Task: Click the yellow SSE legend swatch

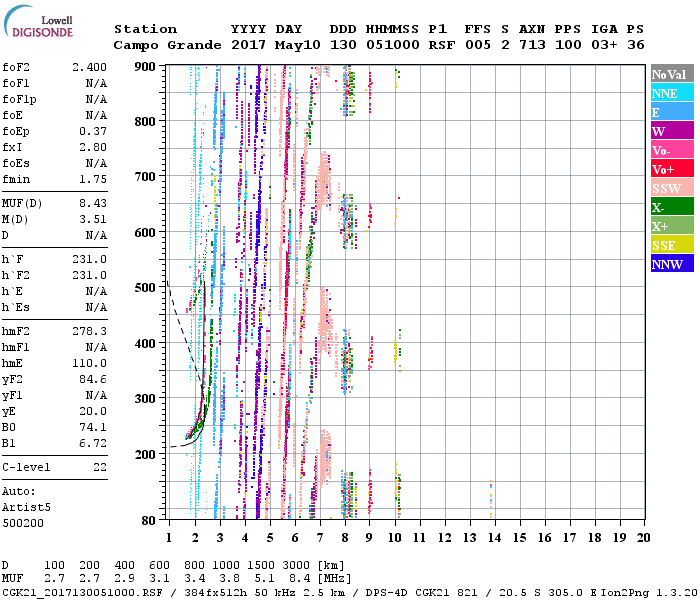Action: point(671,245)
